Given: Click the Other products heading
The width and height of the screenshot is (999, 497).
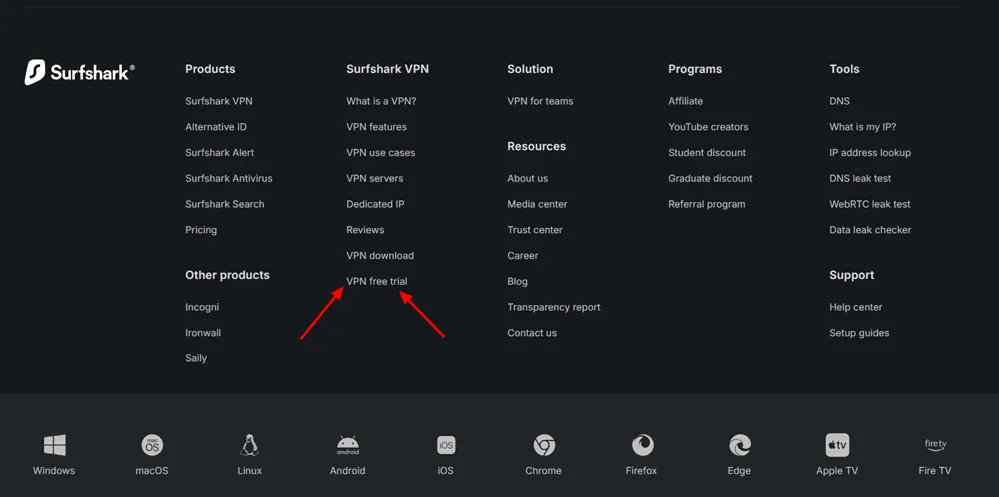Looking at the screenshot, I should click(227, 275).
